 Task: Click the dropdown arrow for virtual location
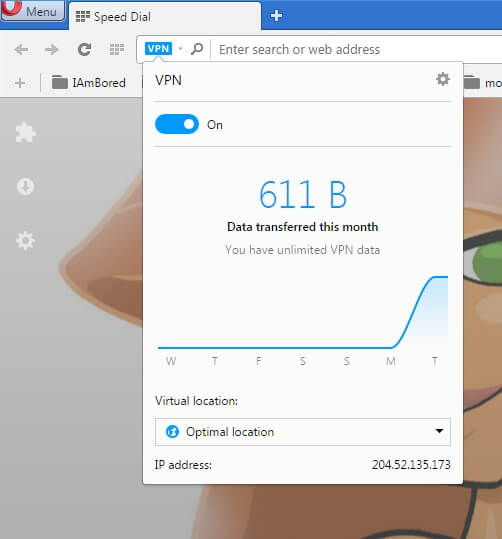coord(439,431)
